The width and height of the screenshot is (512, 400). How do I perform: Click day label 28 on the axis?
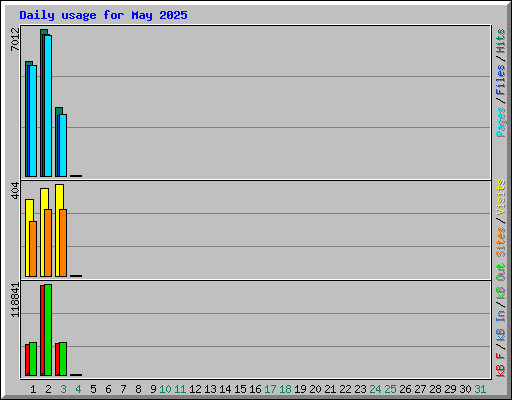[435, 389]
